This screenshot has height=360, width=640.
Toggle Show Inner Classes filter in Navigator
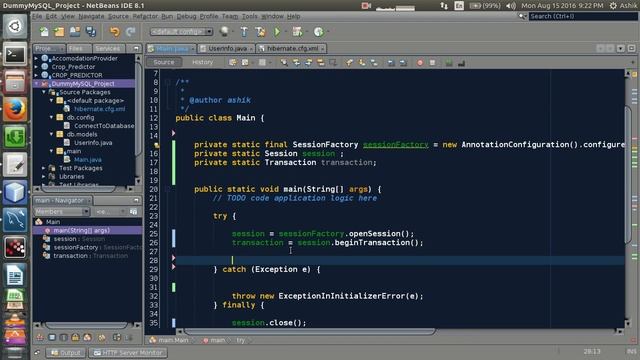coord(87,338)
